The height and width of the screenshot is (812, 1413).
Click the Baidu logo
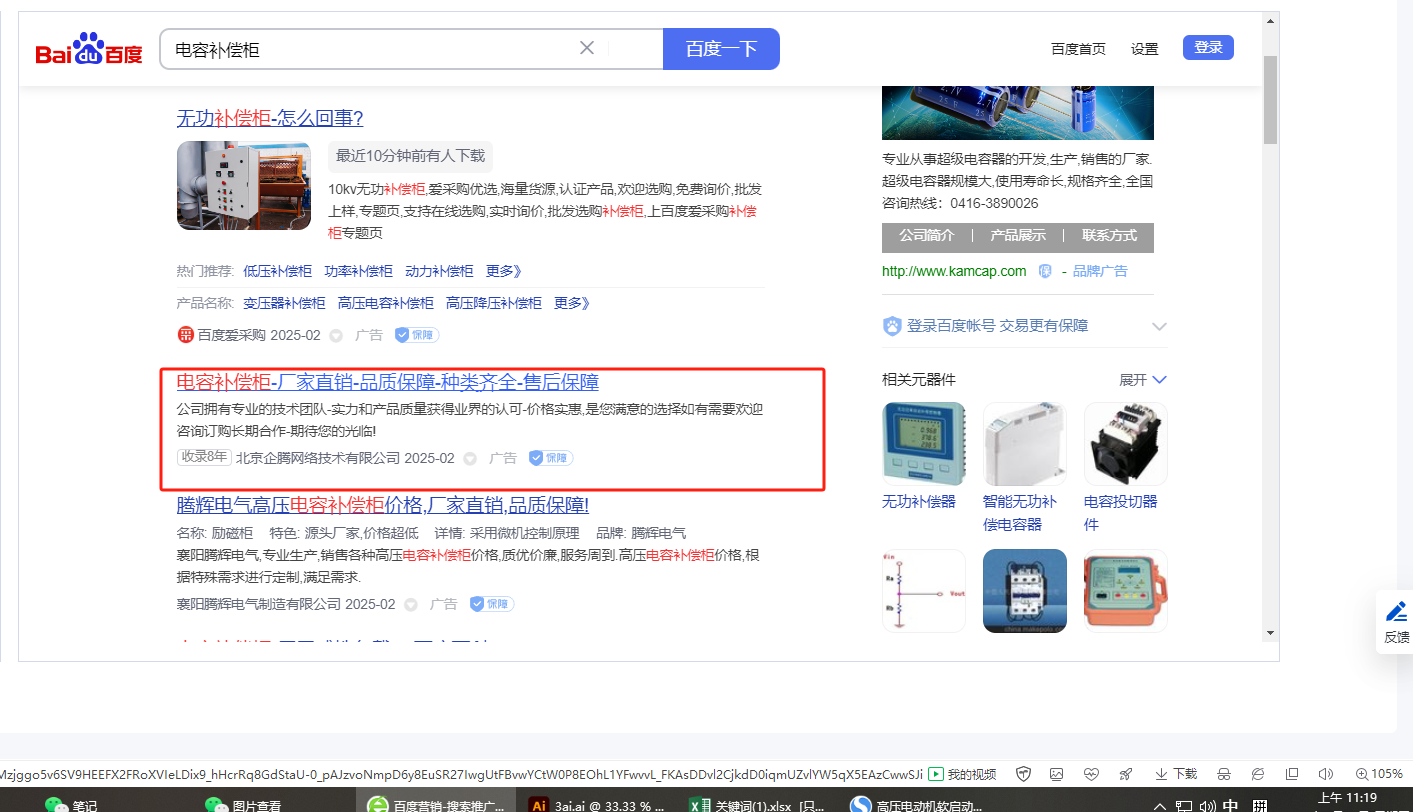(x=89, y=50)
